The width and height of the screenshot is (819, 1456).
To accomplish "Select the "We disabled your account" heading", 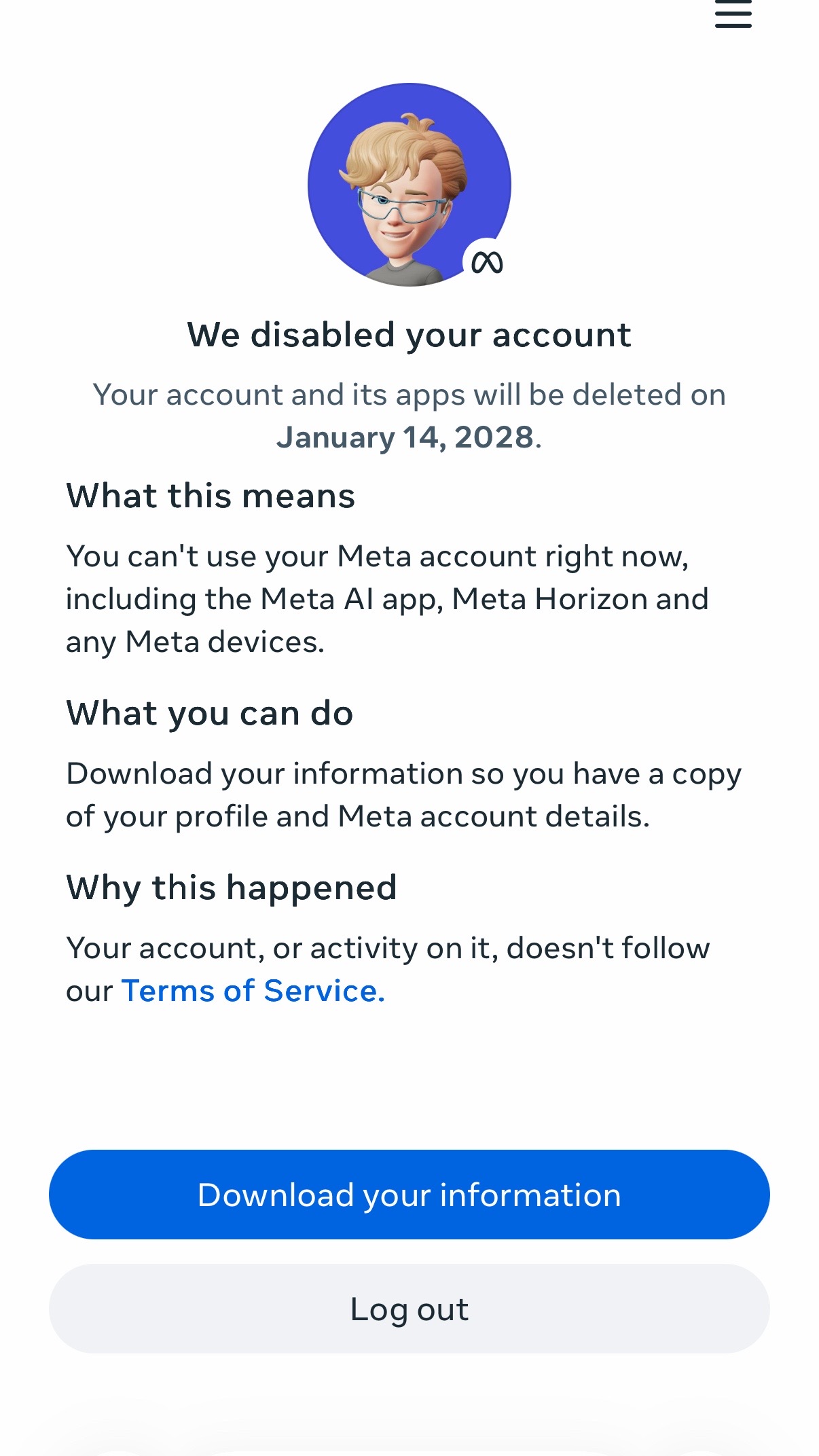I will (x=409, y=335).
